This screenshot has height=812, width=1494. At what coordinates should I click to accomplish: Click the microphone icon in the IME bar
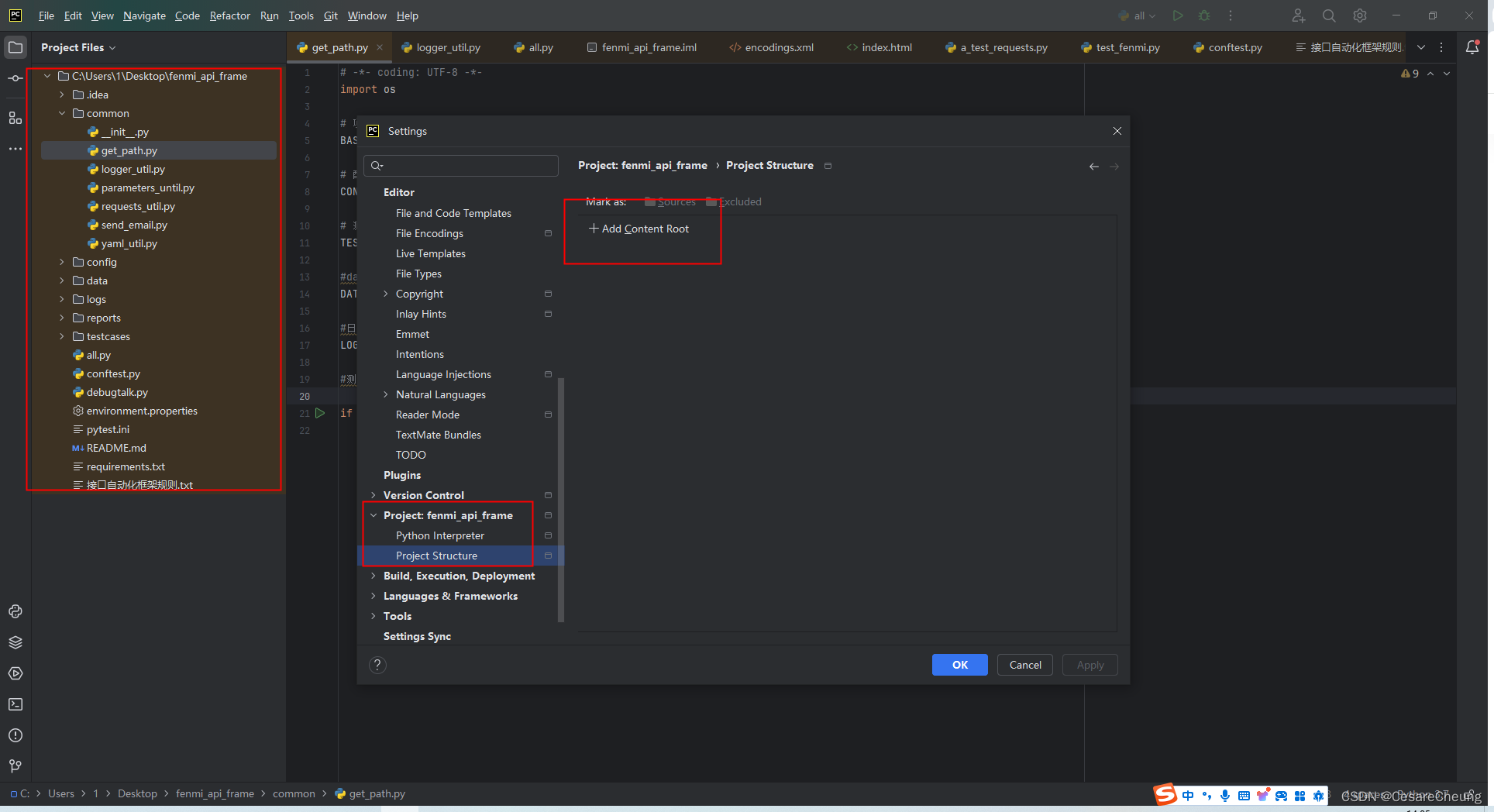1225,796
